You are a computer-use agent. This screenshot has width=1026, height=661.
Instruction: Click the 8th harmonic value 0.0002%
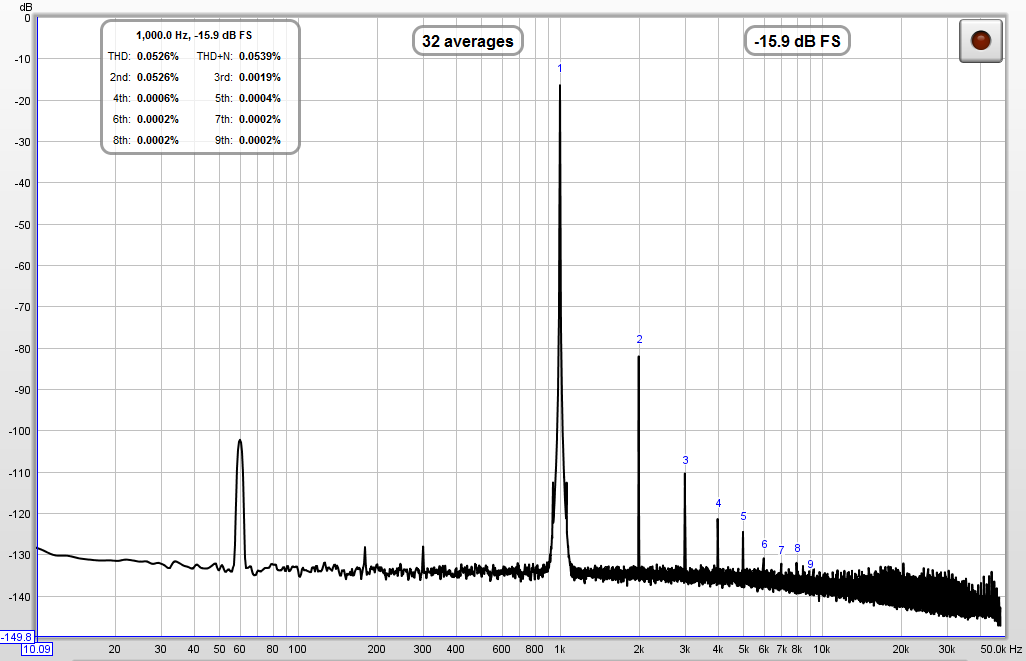[x=158, y=140]
